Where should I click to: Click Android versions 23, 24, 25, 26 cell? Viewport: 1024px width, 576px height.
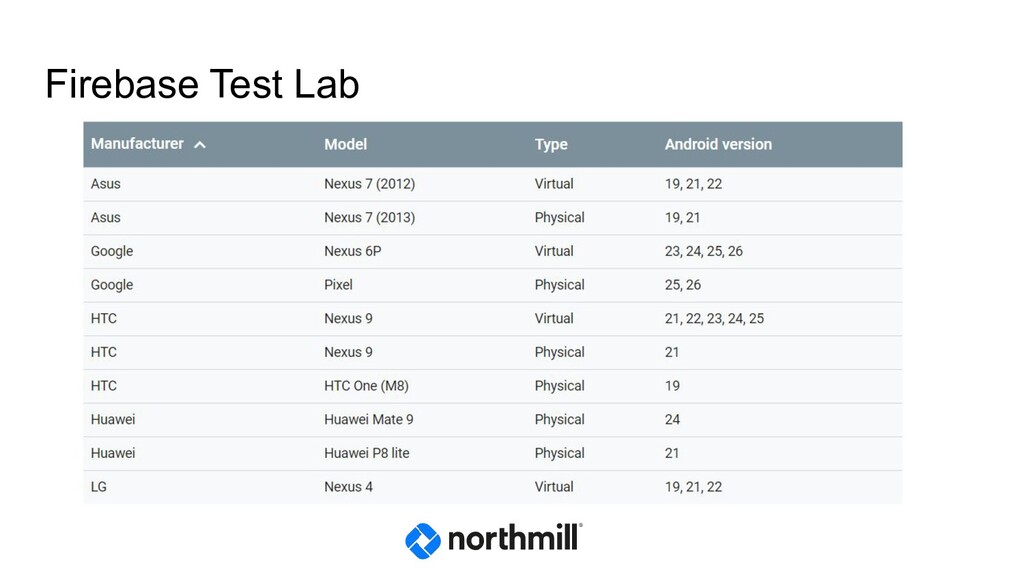(703, 251)
